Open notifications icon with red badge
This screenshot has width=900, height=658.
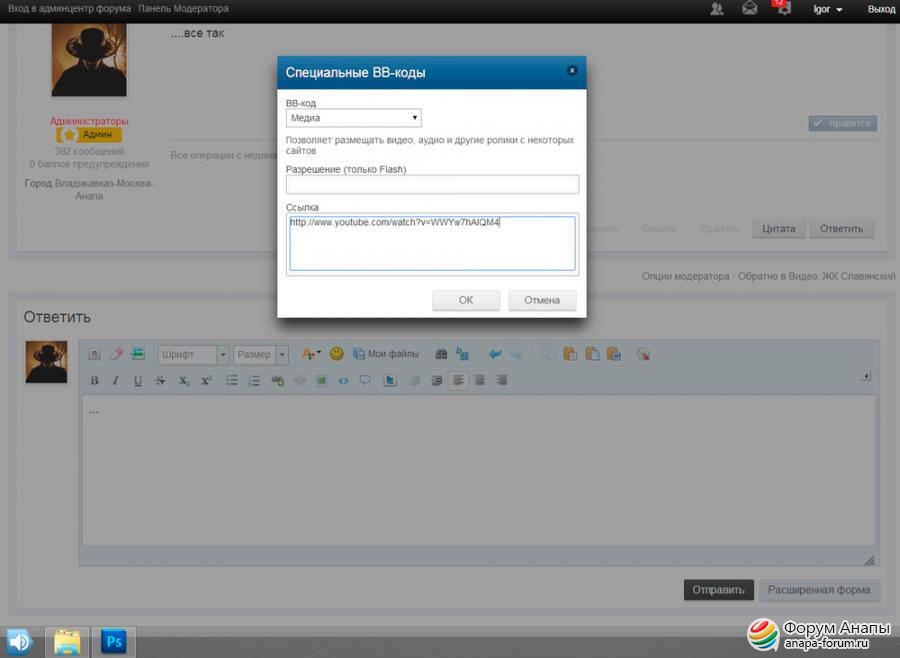(x=782, y=9)
